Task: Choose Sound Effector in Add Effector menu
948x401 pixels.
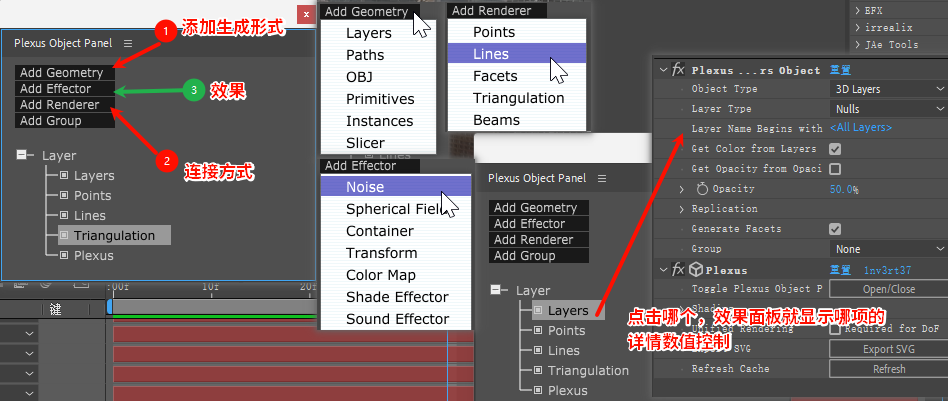Action: point(395,319)
